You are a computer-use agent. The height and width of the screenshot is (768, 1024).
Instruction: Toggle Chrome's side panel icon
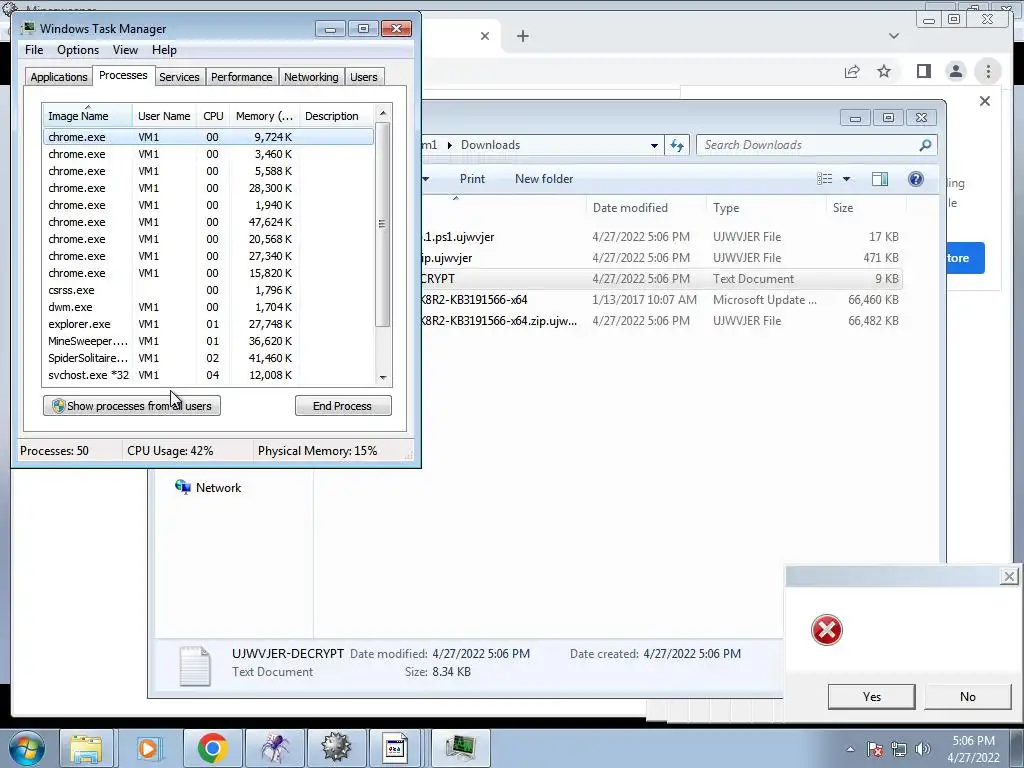point(923,71)
